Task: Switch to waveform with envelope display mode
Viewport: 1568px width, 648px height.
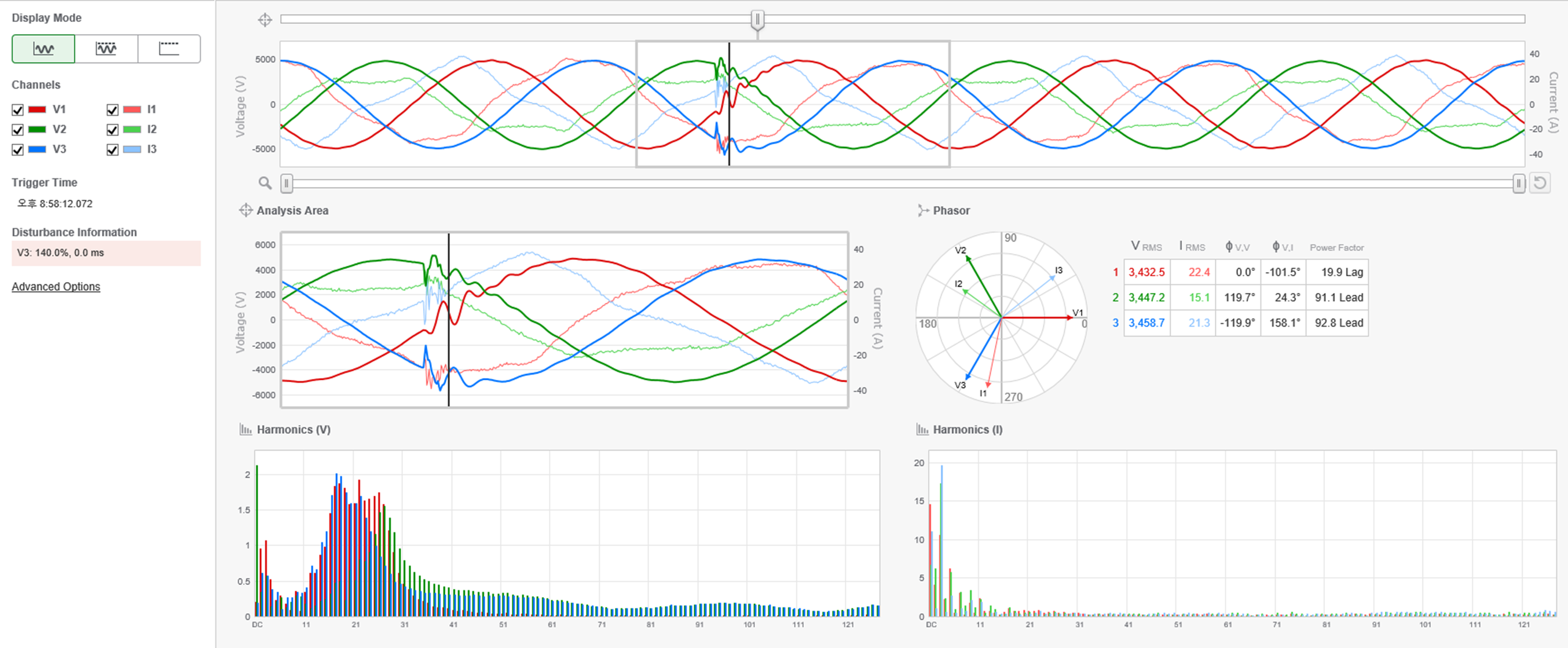Action: 106,49
